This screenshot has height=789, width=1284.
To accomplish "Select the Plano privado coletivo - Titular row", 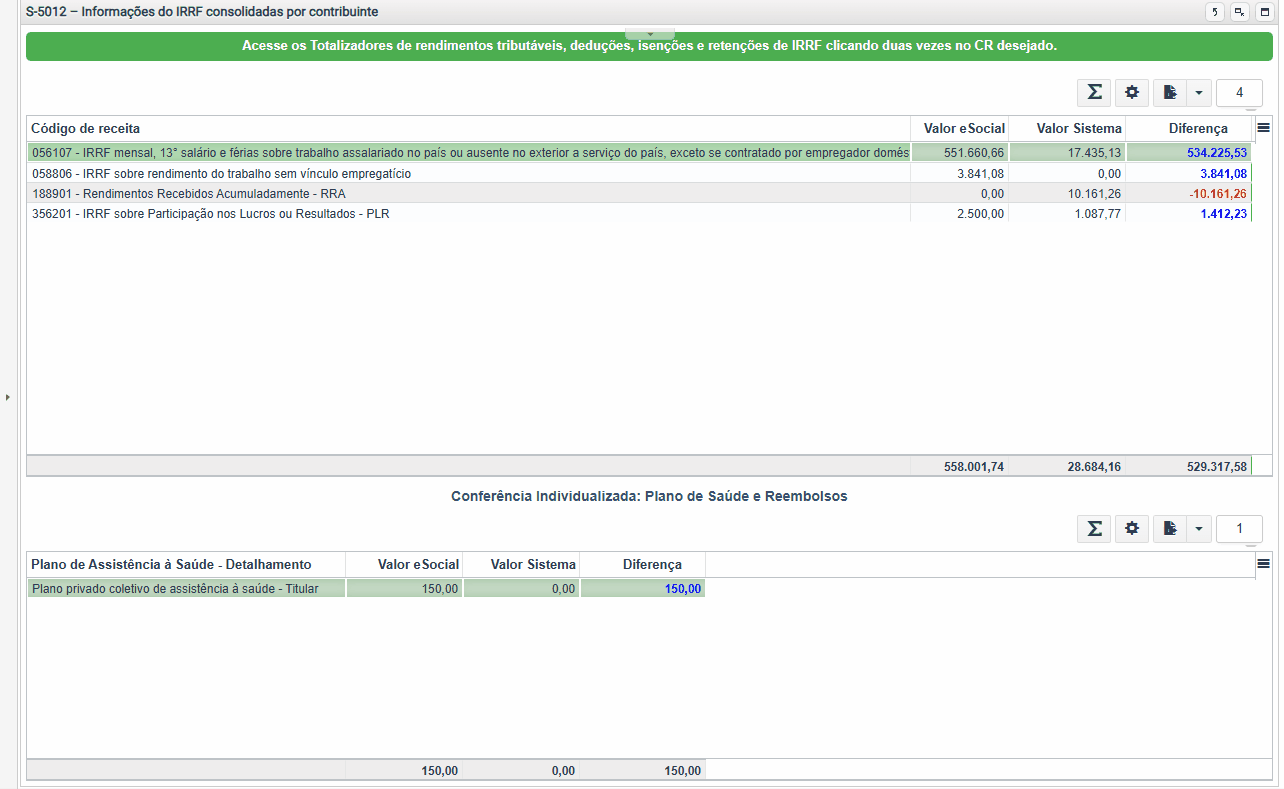I will point(366,589).
